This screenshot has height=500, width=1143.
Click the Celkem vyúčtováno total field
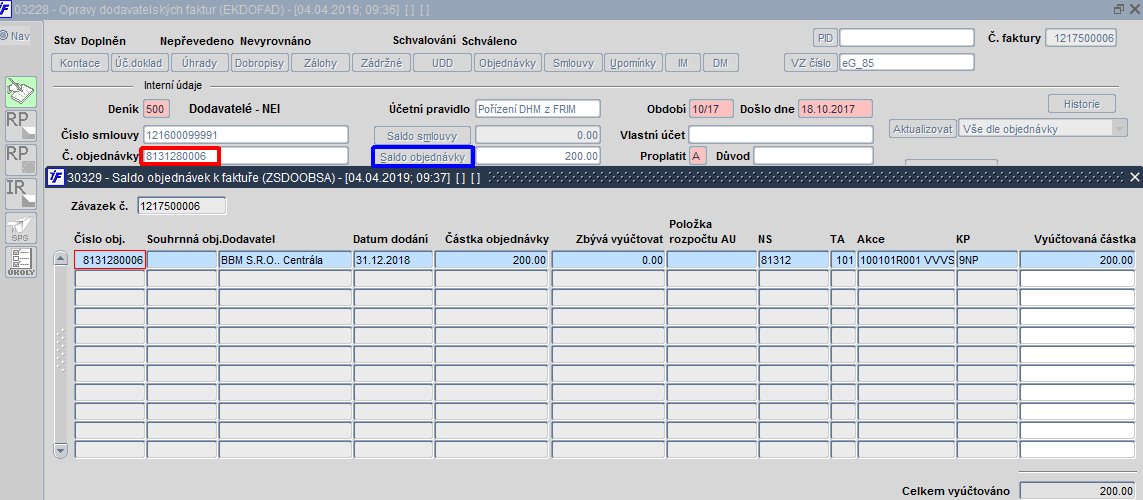[x=1077, y=491]
